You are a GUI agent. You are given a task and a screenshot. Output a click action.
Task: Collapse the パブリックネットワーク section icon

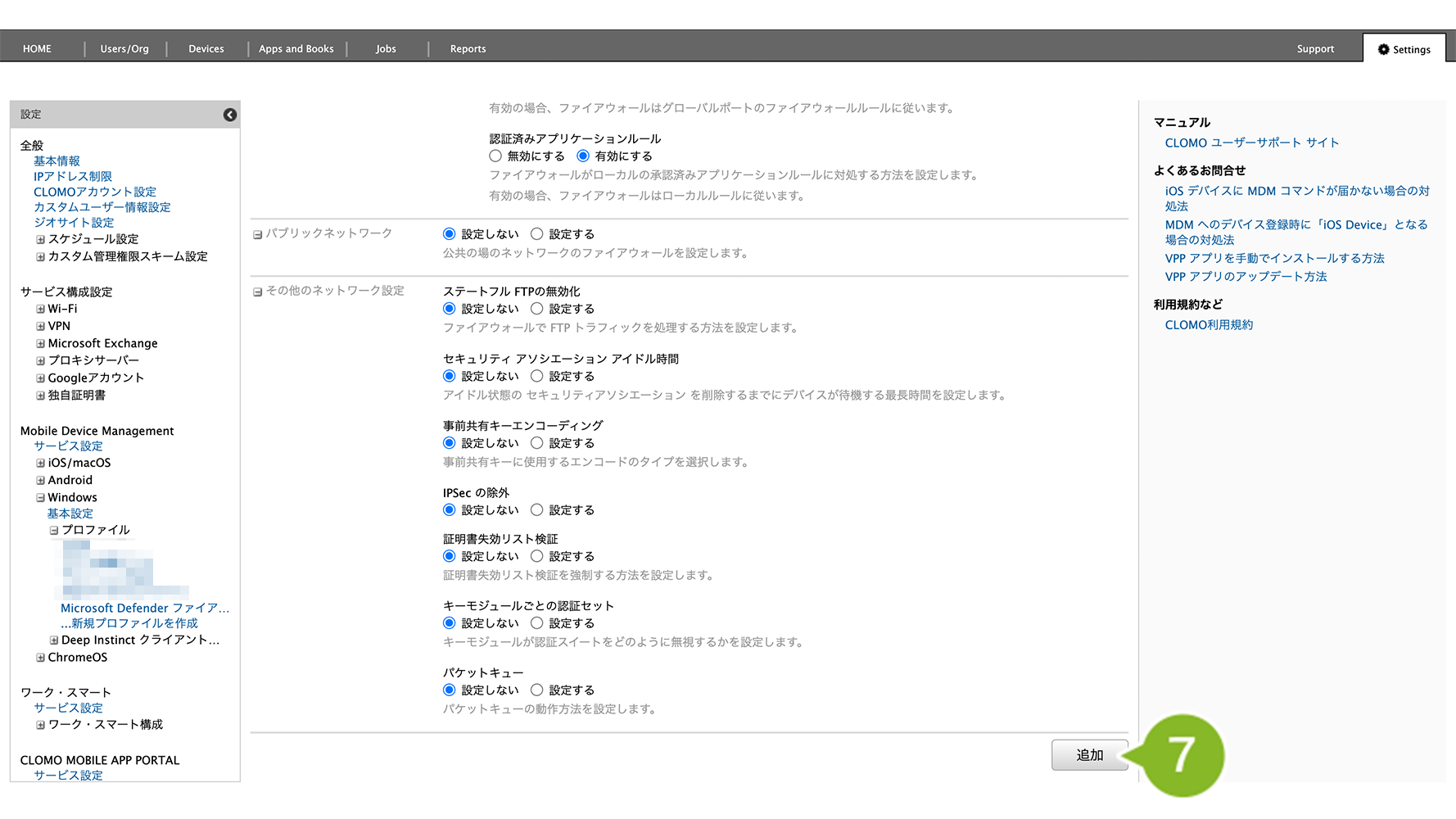pyautogui.click(x=257, y=234)
